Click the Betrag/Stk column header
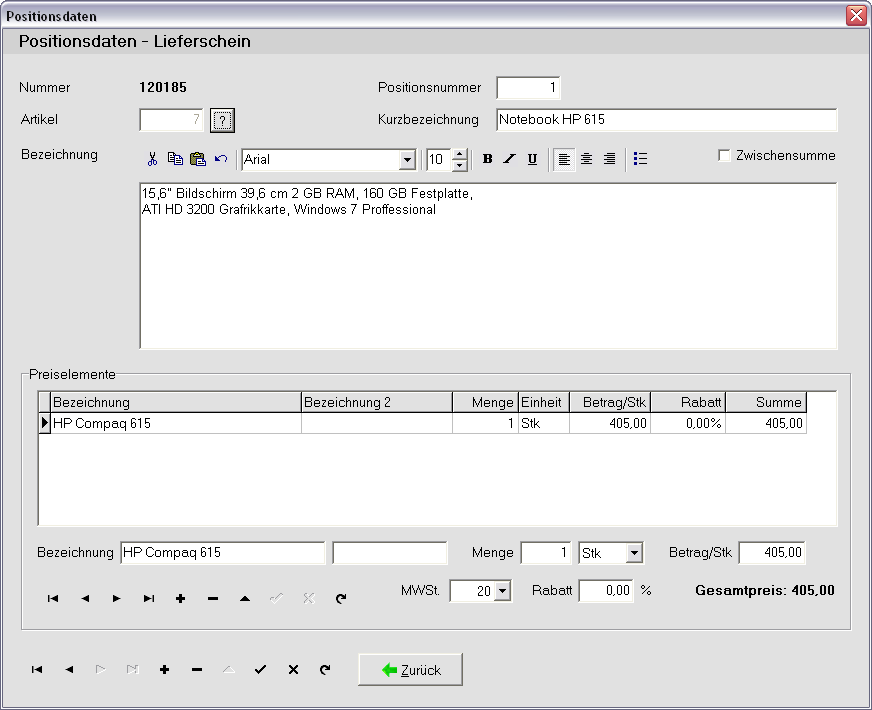872x710 pixels. 610,403
